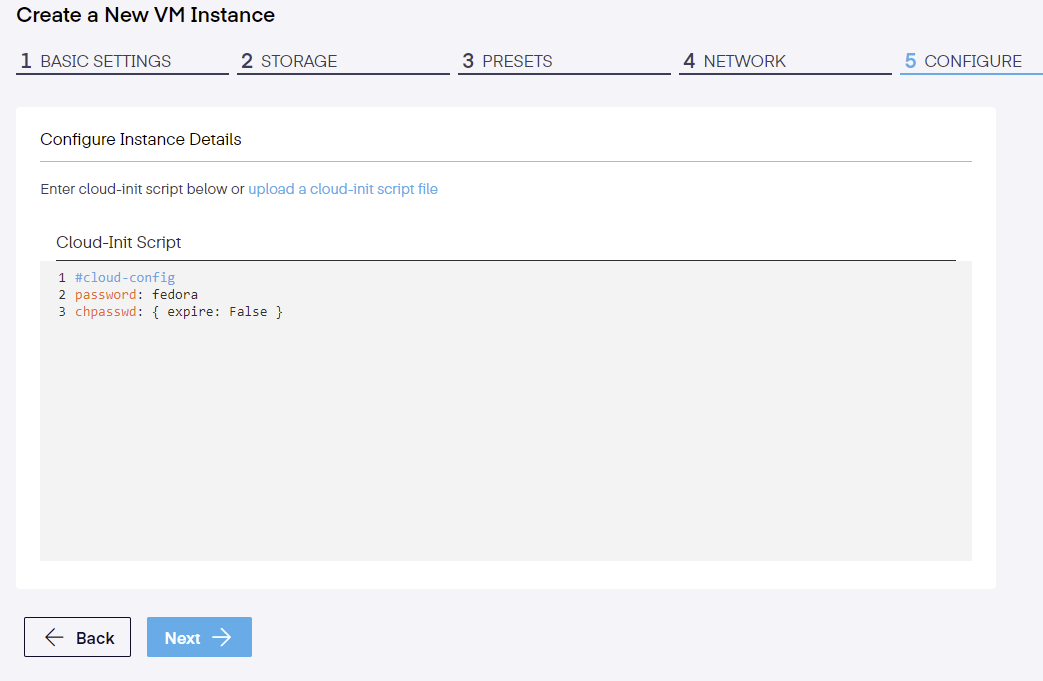Image resolution: width=1043 pixels, height=681 pixels.
Task: Click the Configure step tab
Action: pyautogui.click(x=972, y=61)
